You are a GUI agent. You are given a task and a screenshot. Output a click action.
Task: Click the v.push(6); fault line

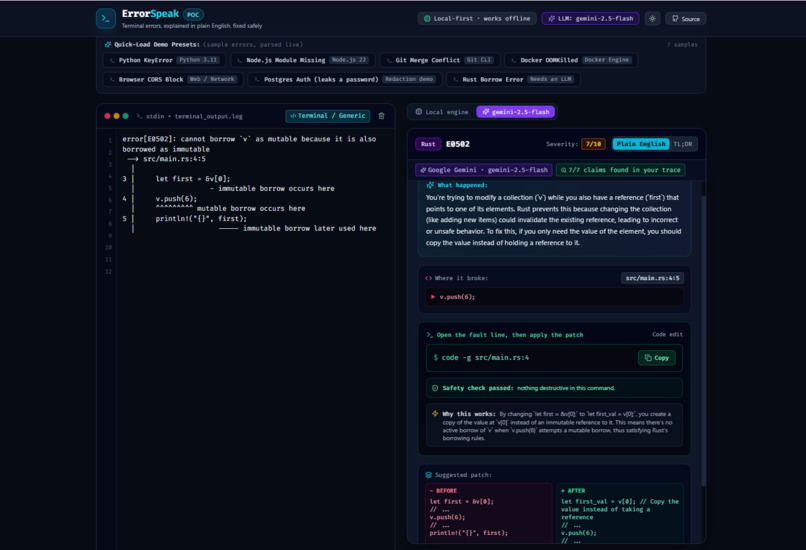pyautogui.click(x=554, y=297)
